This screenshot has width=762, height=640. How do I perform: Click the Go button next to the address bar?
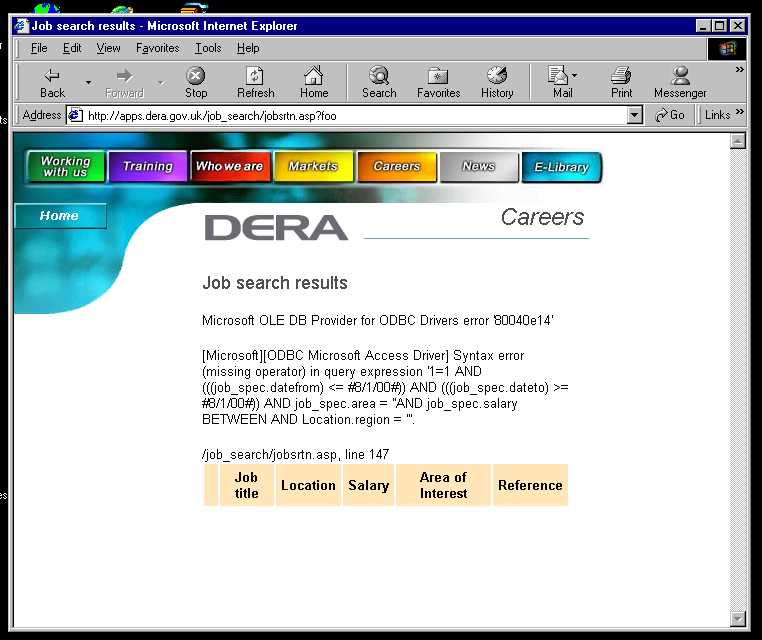[x=670, y=115]
